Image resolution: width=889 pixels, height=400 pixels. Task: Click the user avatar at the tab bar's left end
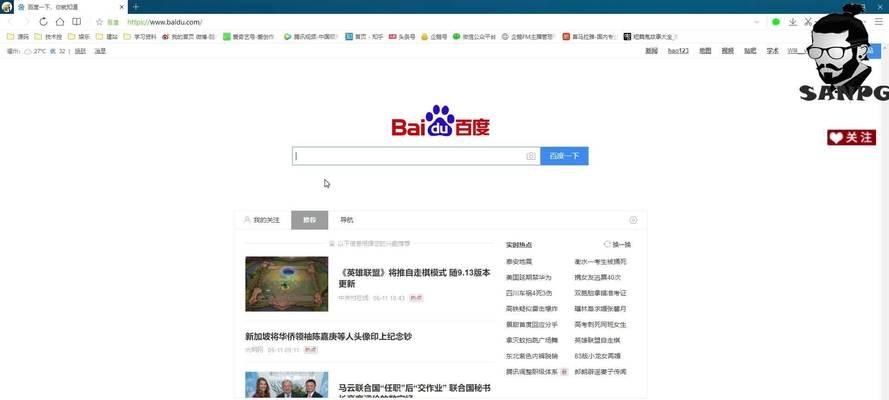point(7,7)
